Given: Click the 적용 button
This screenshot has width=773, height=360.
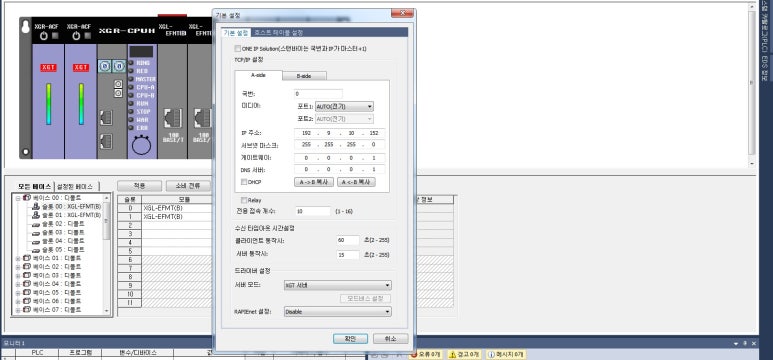Looking at the screenshot, I should (x=140, y=186).
